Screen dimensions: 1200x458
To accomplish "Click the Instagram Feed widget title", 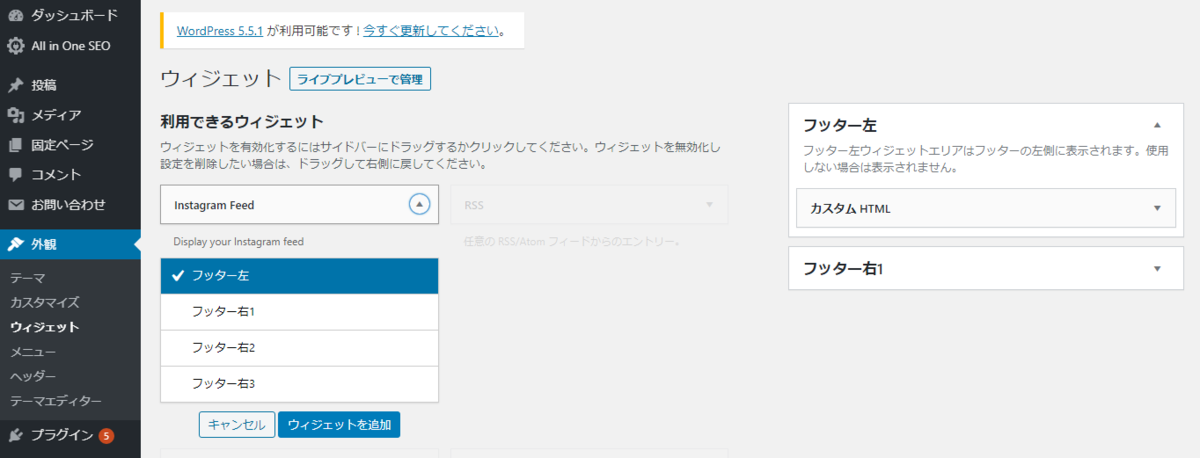I will pyautogui.click(x=214, y=205).
